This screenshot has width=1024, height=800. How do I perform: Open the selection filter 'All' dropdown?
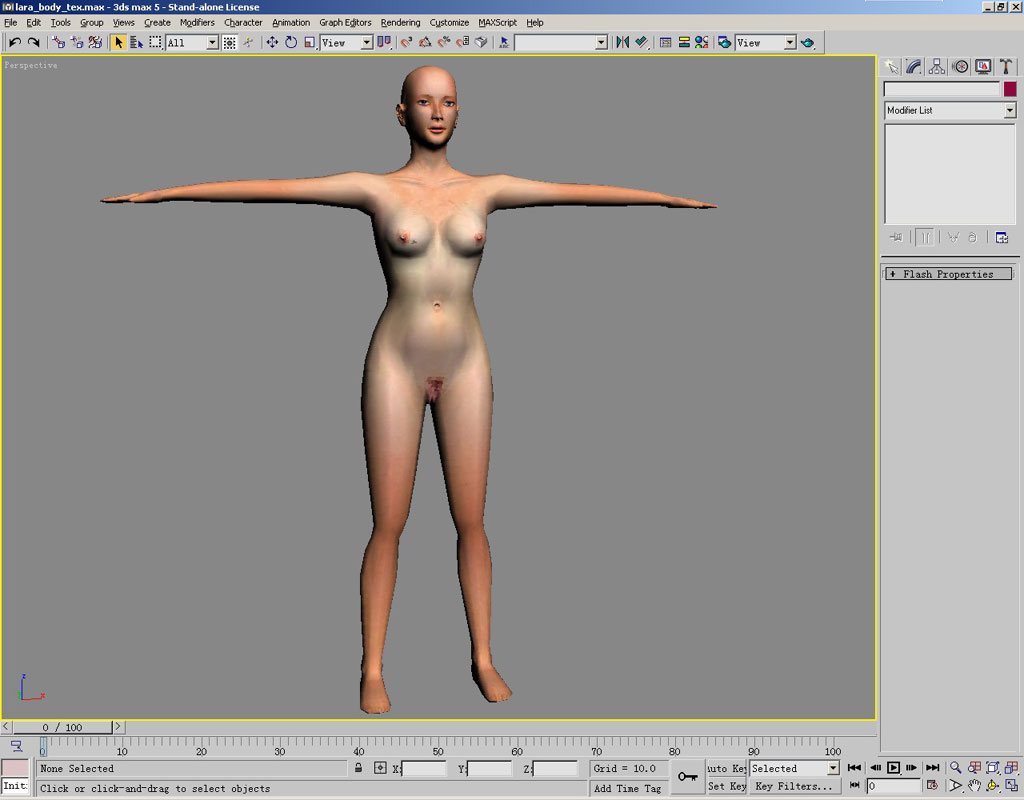(212, 43)
